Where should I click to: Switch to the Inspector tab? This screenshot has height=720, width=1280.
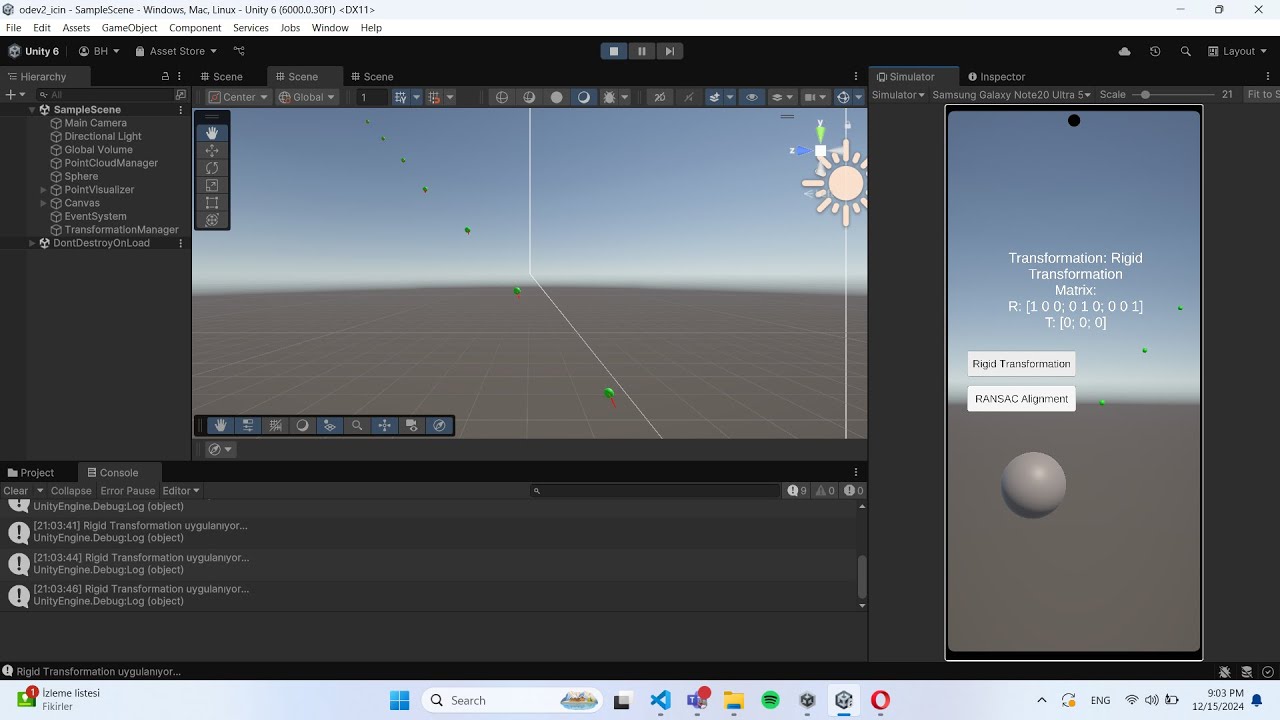(x=995, y=77)
